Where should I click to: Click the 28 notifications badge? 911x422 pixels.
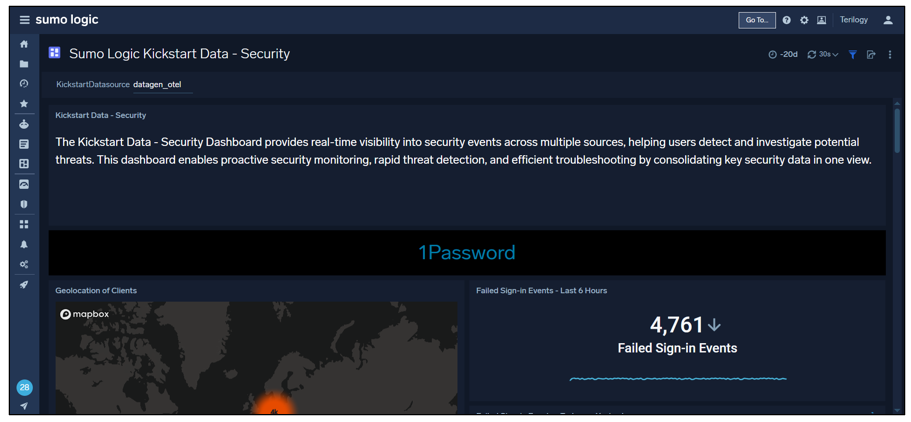pyautogui.click(x=24, y=387)
